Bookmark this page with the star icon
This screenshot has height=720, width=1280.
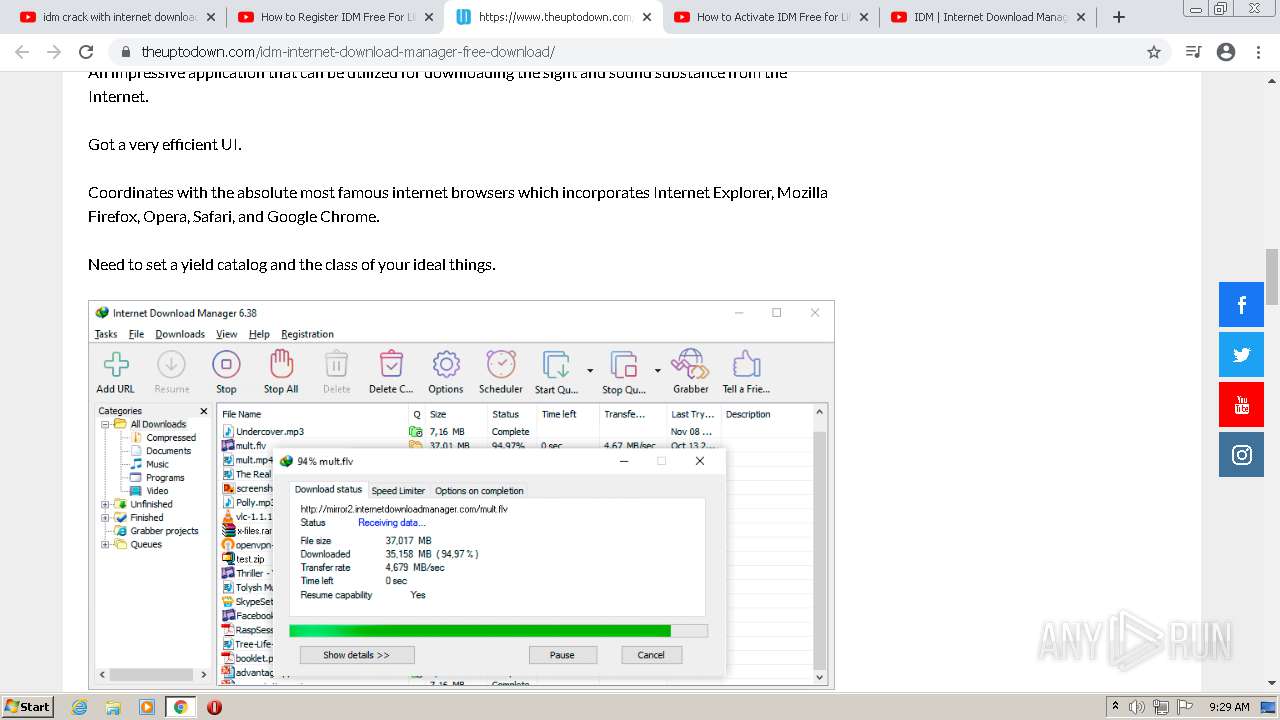tap(1154, 52)
